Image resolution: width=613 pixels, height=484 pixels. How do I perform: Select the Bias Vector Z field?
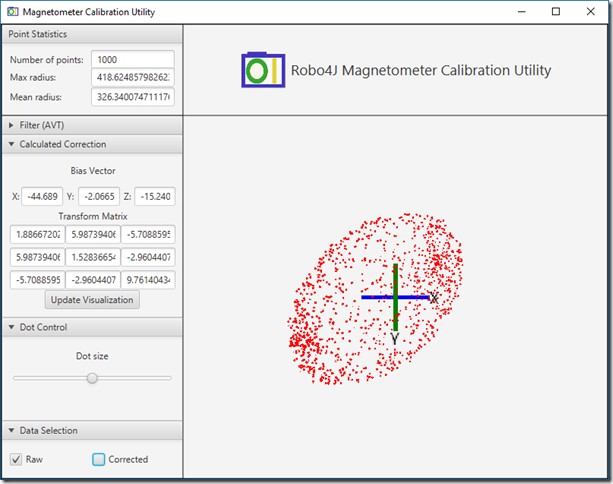click(155, 196)
